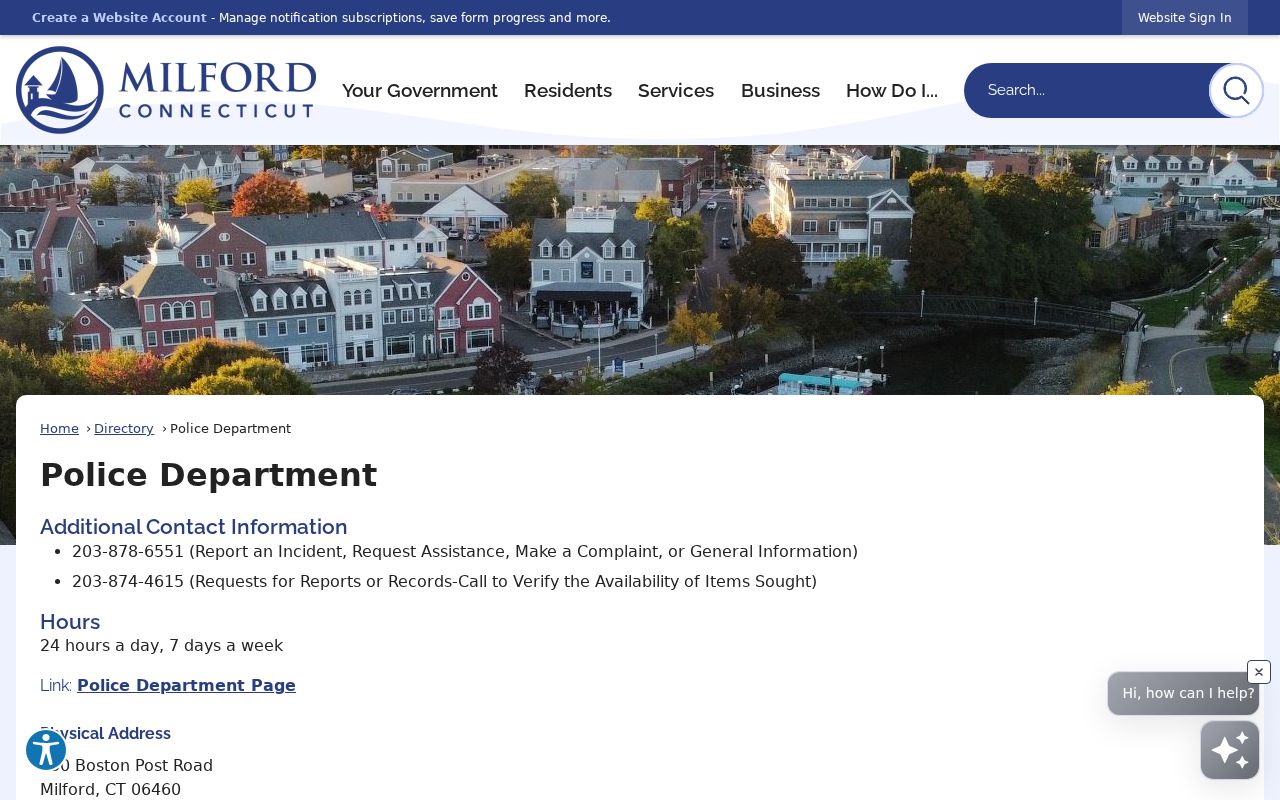Click the Physical Address heading

point(105,734)
